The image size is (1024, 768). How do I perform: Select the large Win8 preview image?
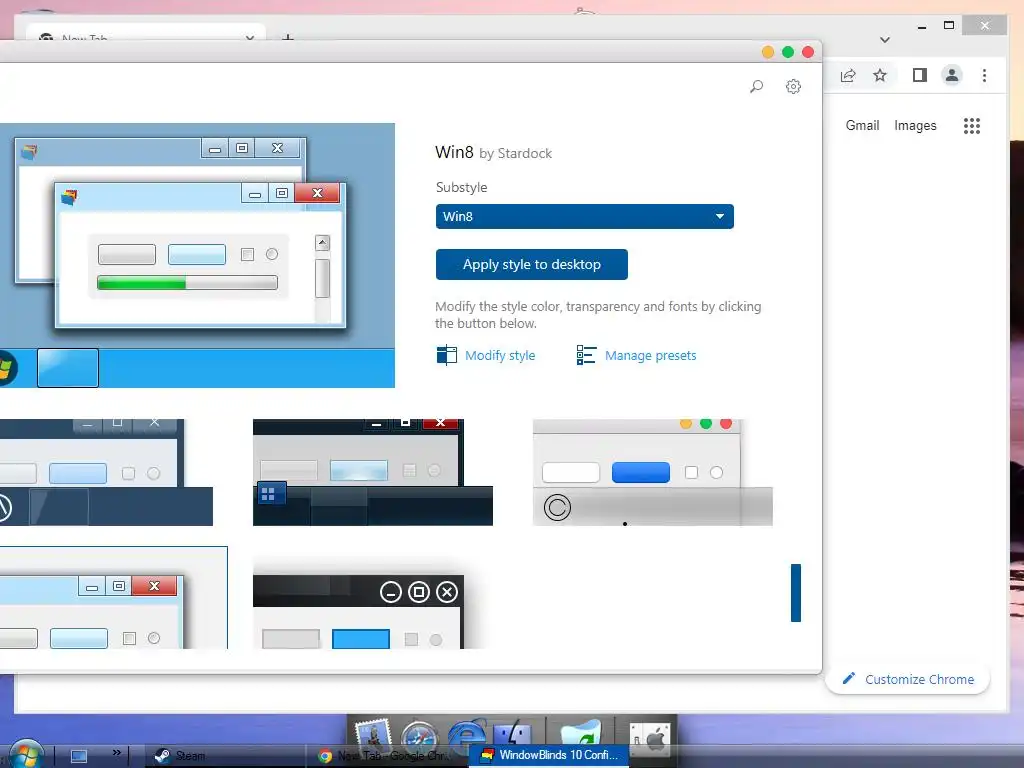(197, 255)
